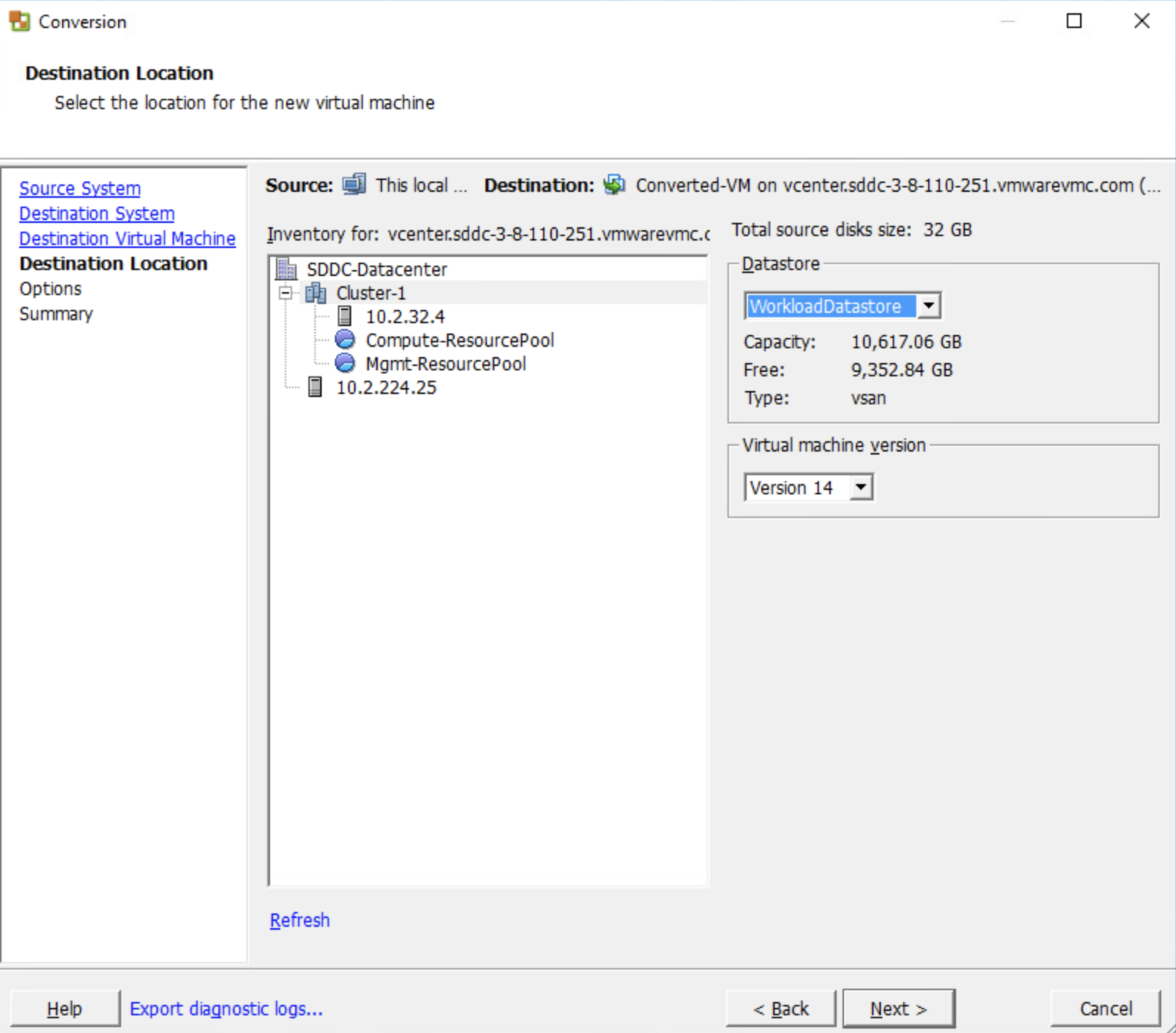Image resolution: width=1176 pixels, height=1033 pixels.
Task: Click the capacity value 10,617.06 GB
Action: [x=906, y=342]
